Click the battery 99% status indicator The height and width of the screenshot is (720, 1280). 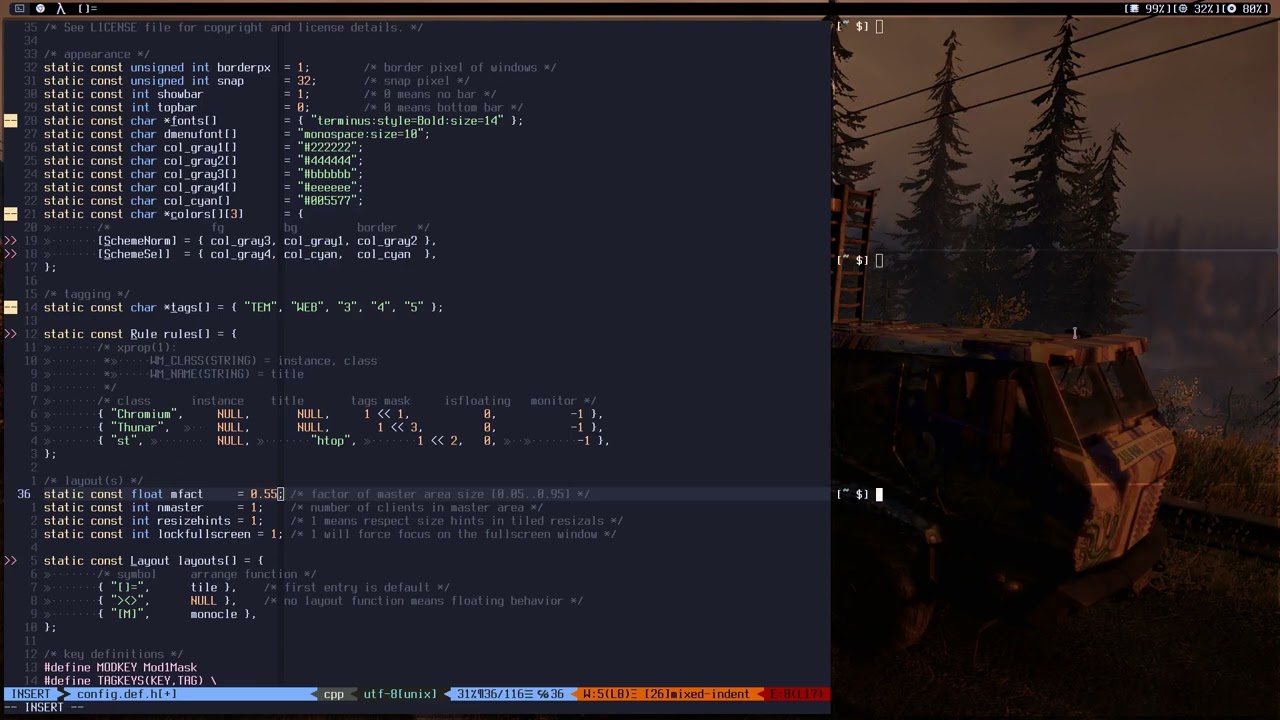(x=1147, y=8)
